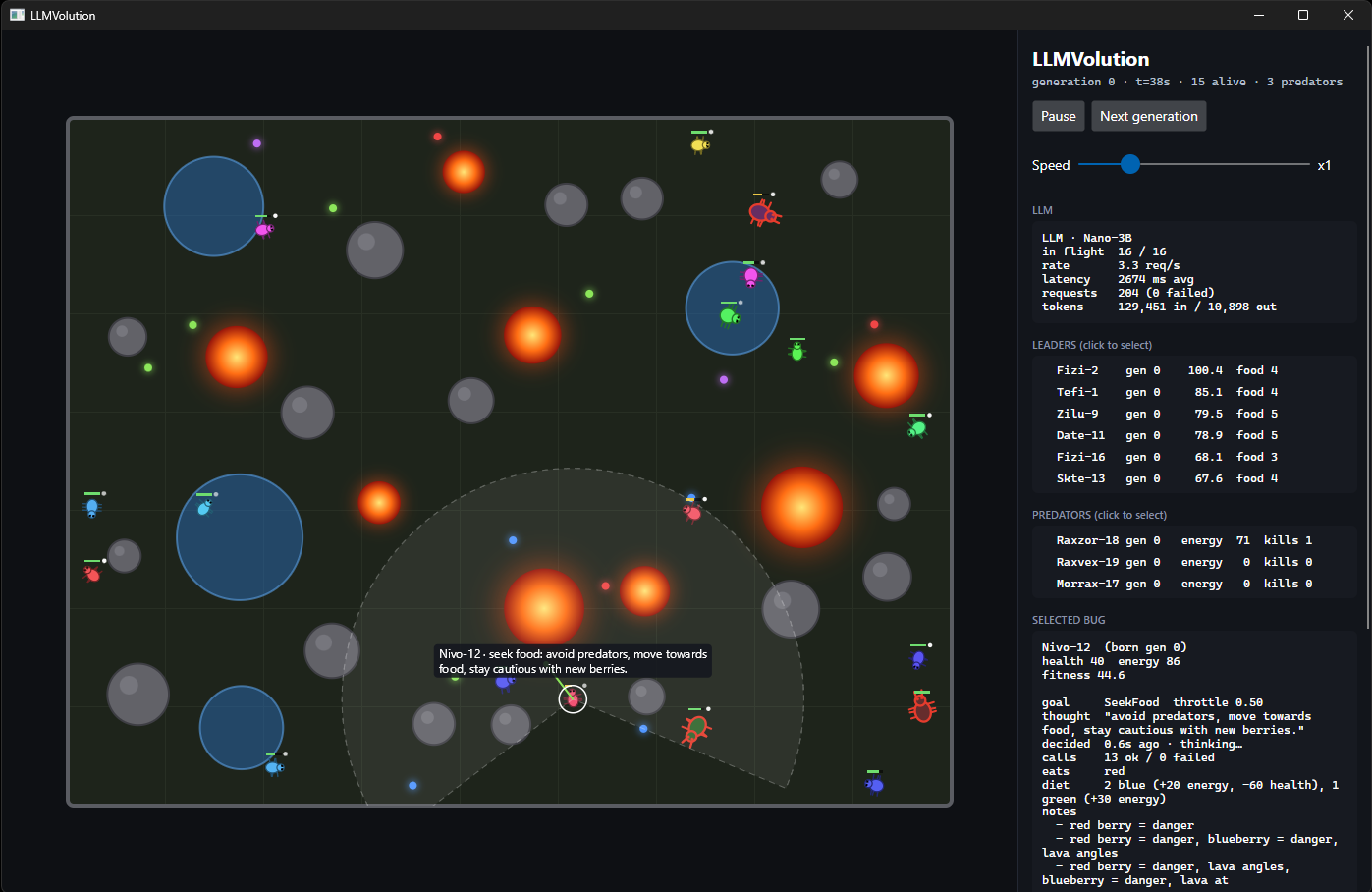Select predator Morrax-17
The image size is (1372, 892).
(x=1194, y=584)
